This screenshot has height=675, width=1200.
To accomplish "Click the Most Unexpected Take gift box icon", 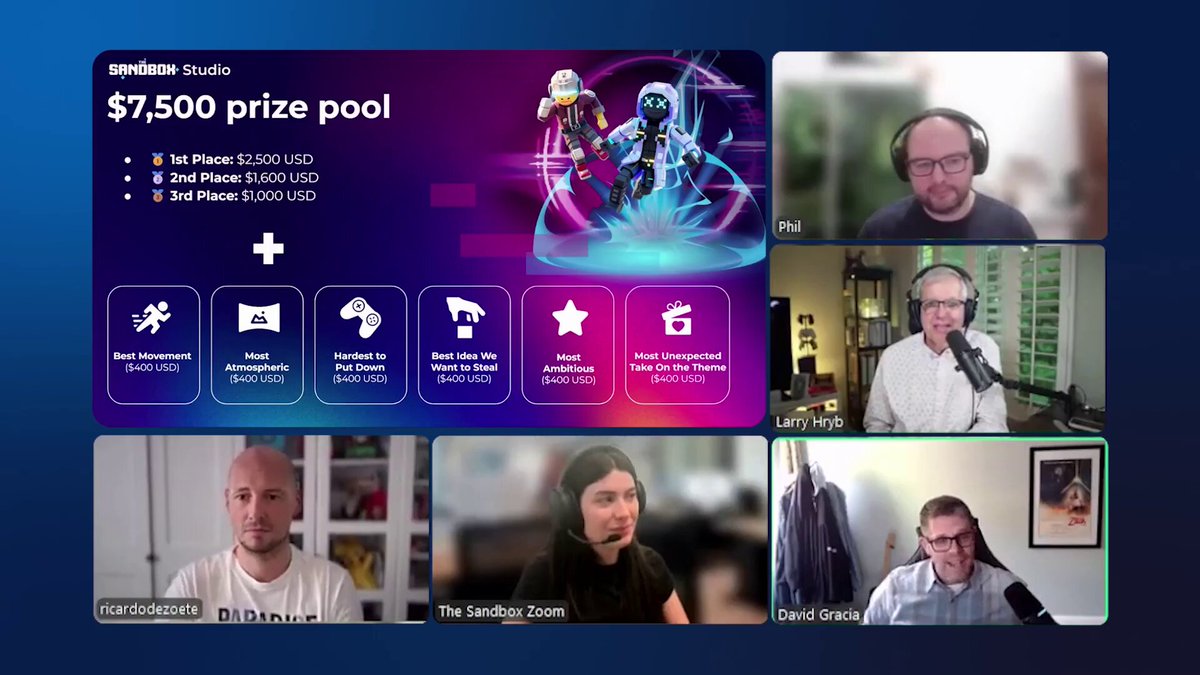I will tap(677, 318).
